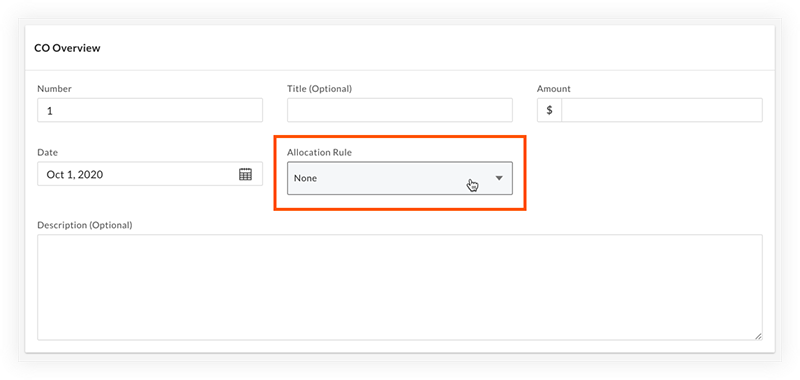Click the "Allocation Rule" label

(x=319, y=153)
